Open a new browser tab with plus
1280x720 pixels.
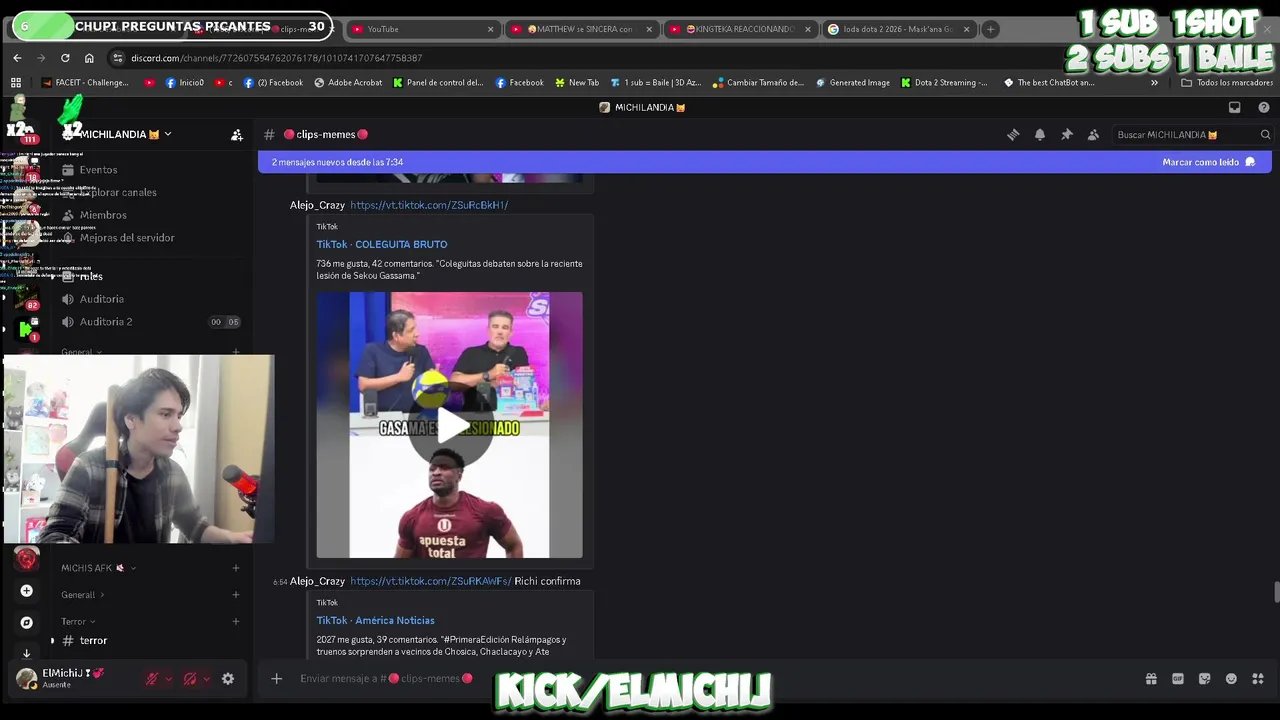990,29
